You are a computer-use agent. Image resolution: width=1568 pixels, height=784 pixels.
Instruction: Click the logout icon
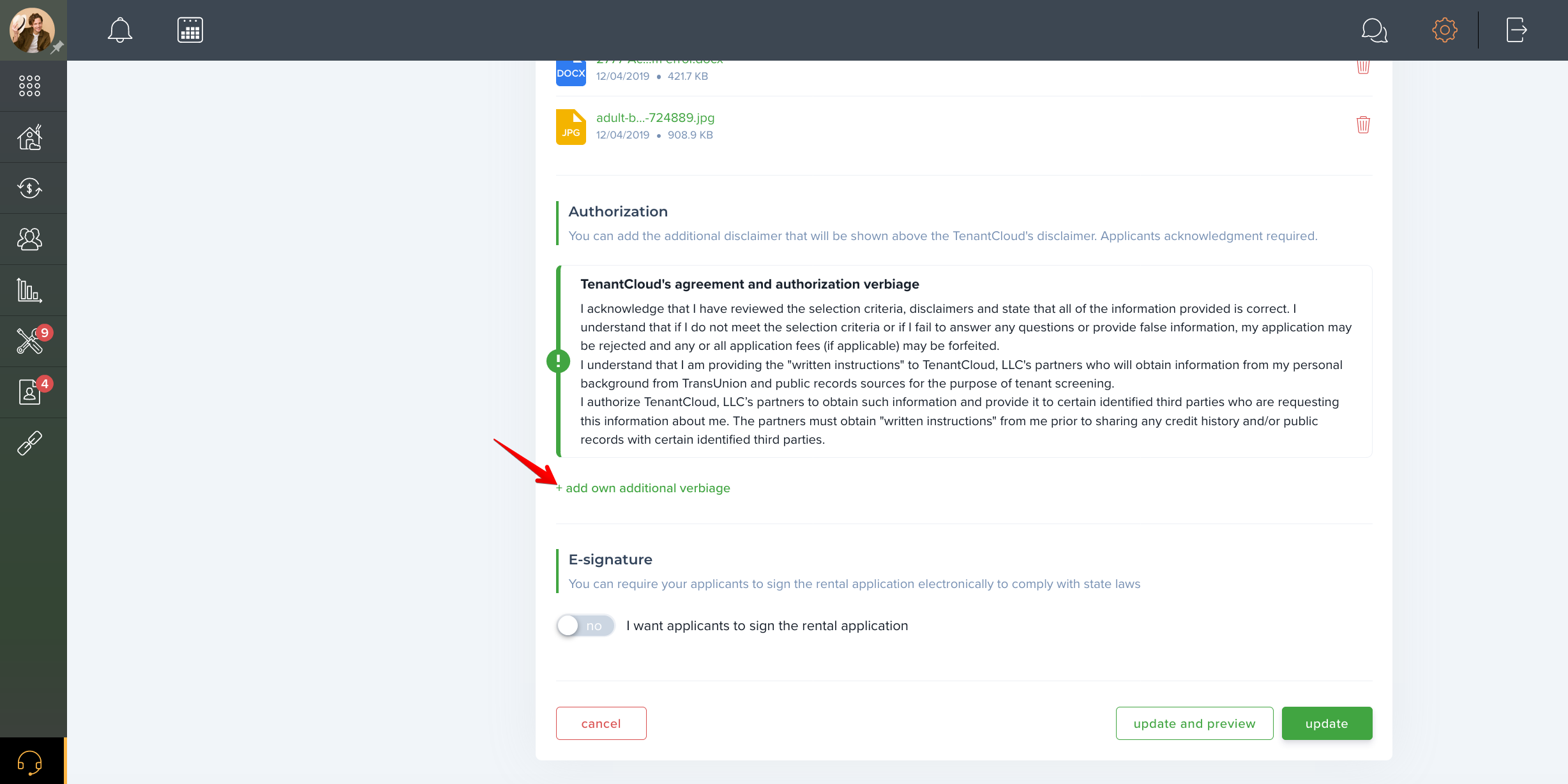1516,30
